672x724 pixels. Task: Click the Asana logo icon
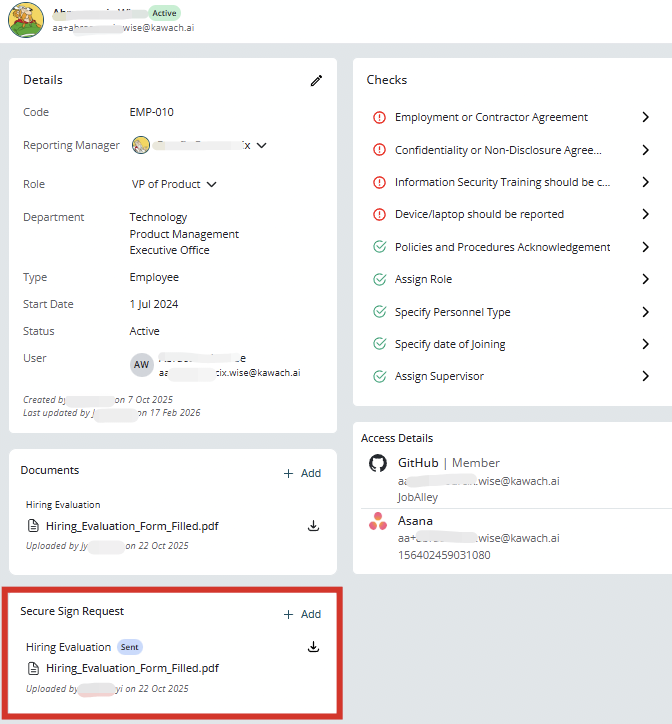click(378, 521)
